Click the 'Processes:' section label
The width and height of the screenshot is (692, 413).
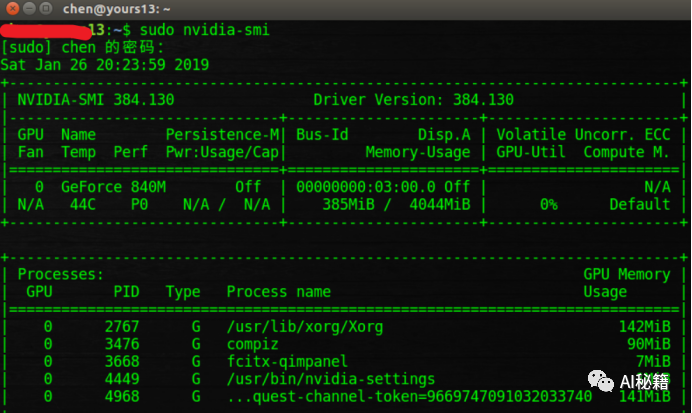[x=60, y=274]
